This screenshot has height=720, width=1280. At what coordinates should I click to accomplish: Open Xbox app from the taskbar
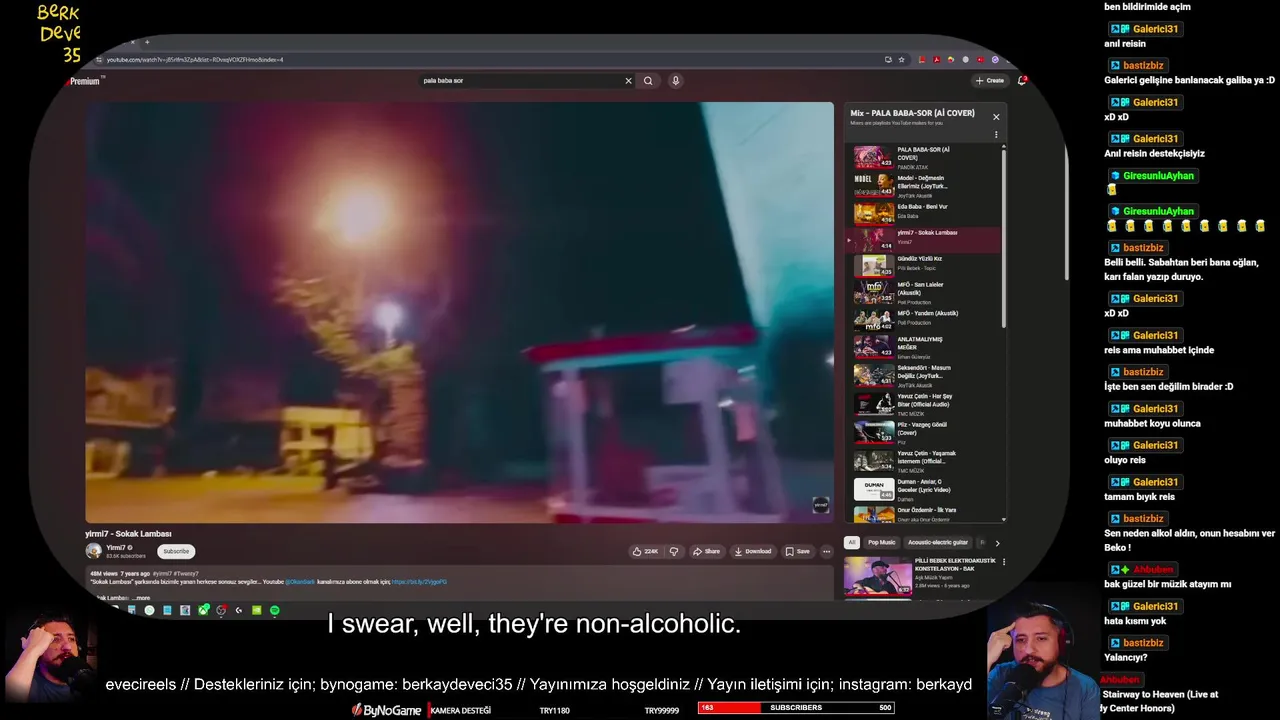pyautogui.click(x=204, y=610)
